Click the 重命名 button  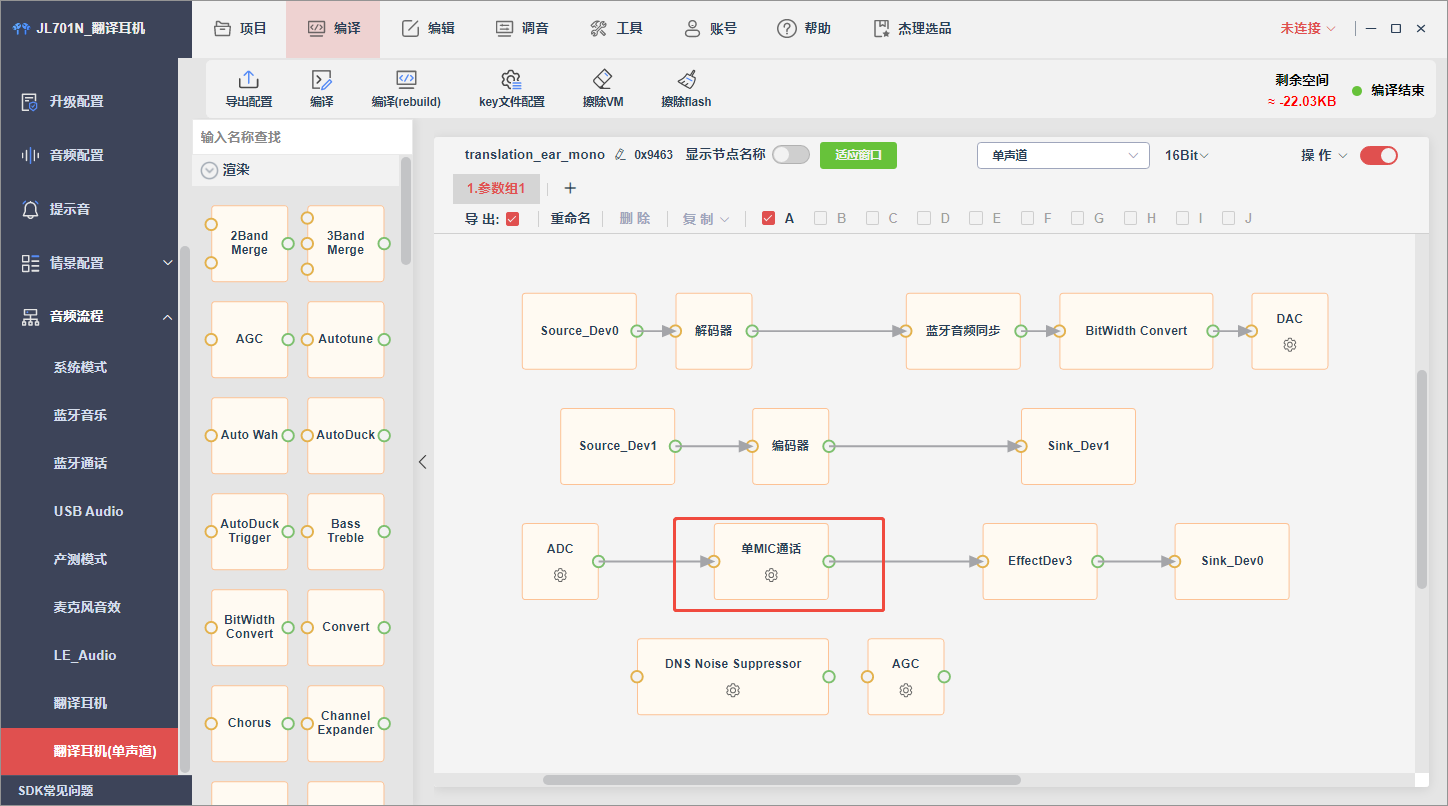click(570, 219)
